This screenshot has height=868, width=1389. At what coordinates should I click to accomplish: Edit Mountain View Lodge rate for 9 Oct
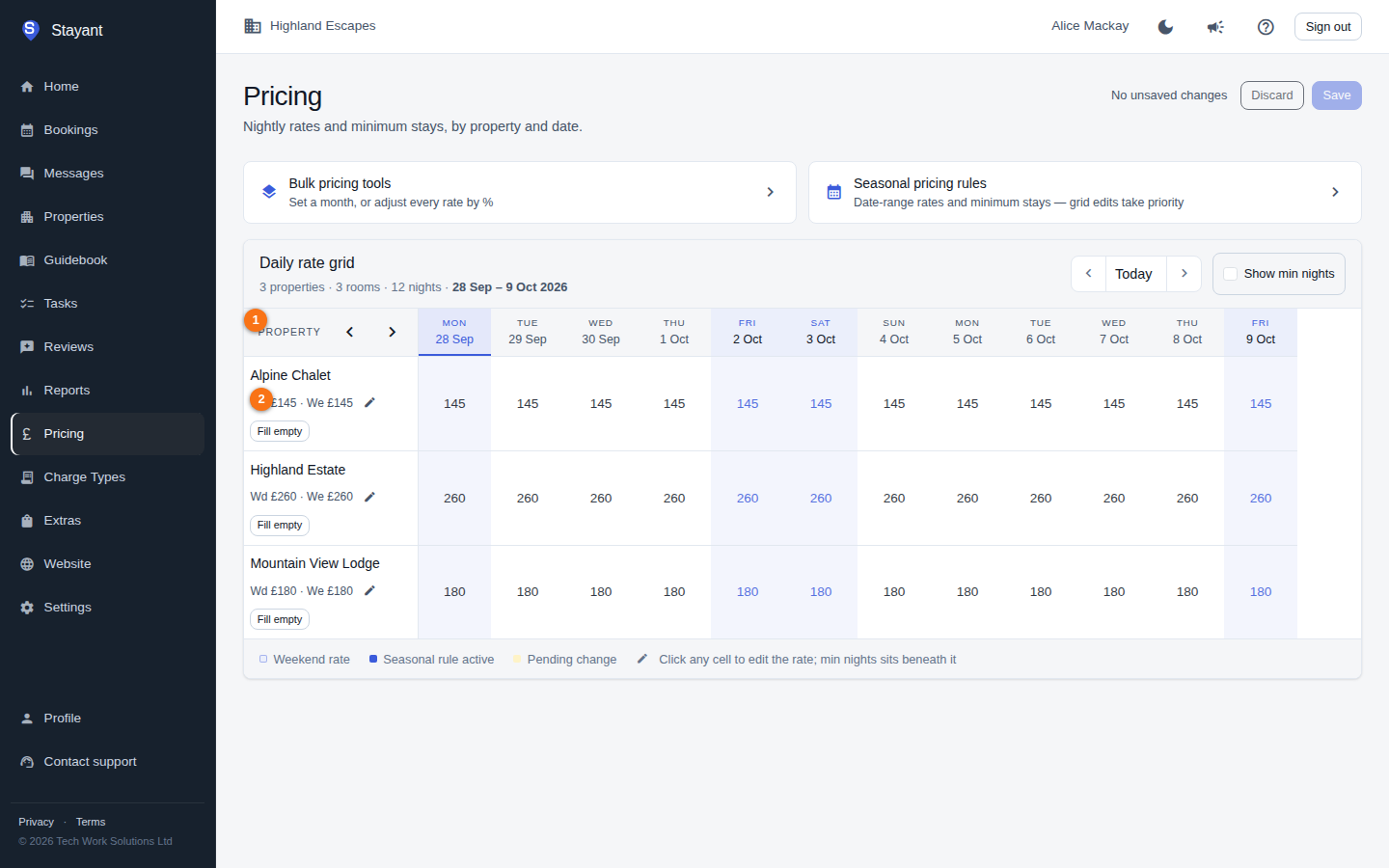click(1261, 591)
